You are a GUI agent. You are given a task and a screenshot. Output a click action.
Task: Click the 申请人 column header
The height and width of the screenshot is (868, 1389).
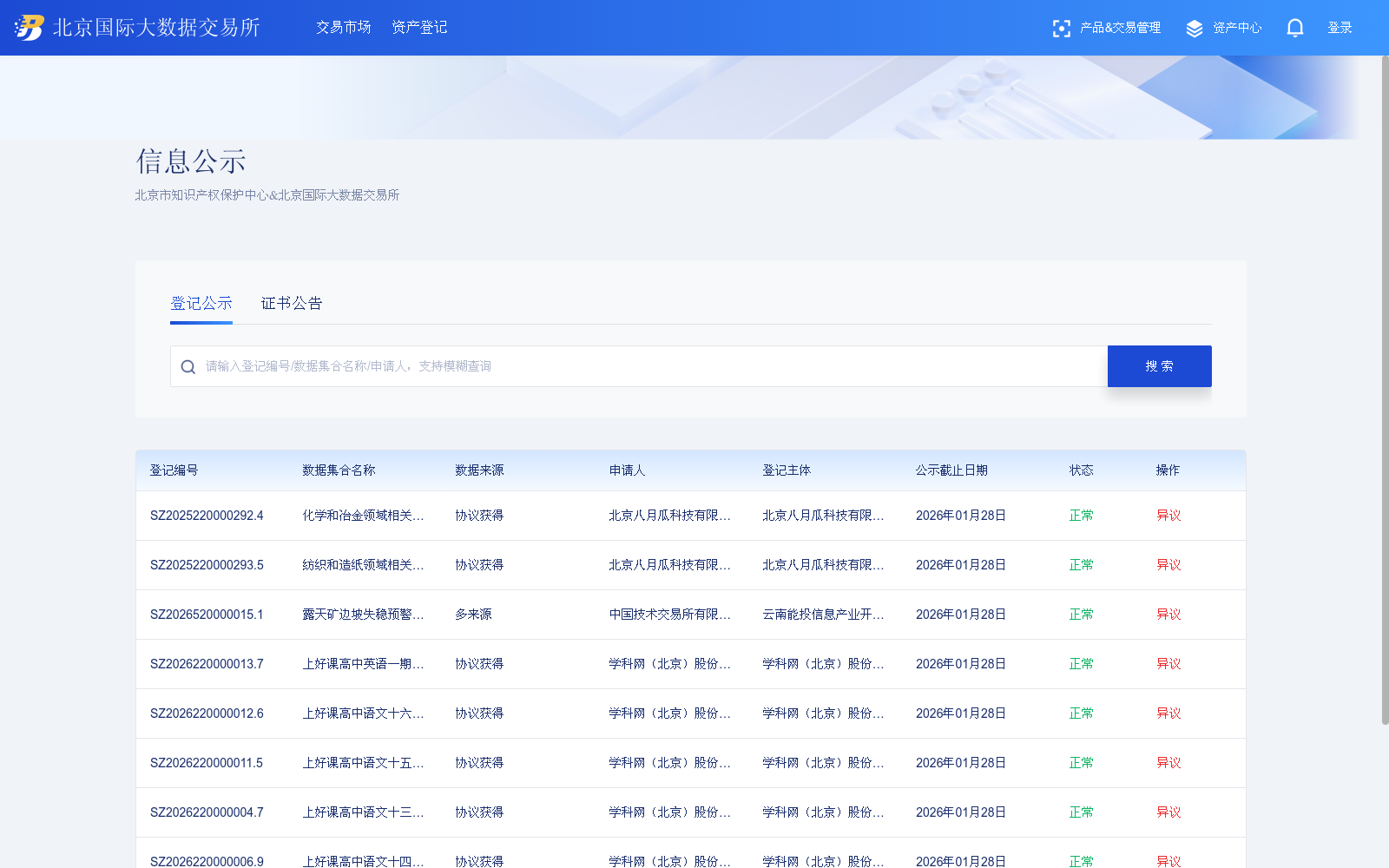coord(627,470)
